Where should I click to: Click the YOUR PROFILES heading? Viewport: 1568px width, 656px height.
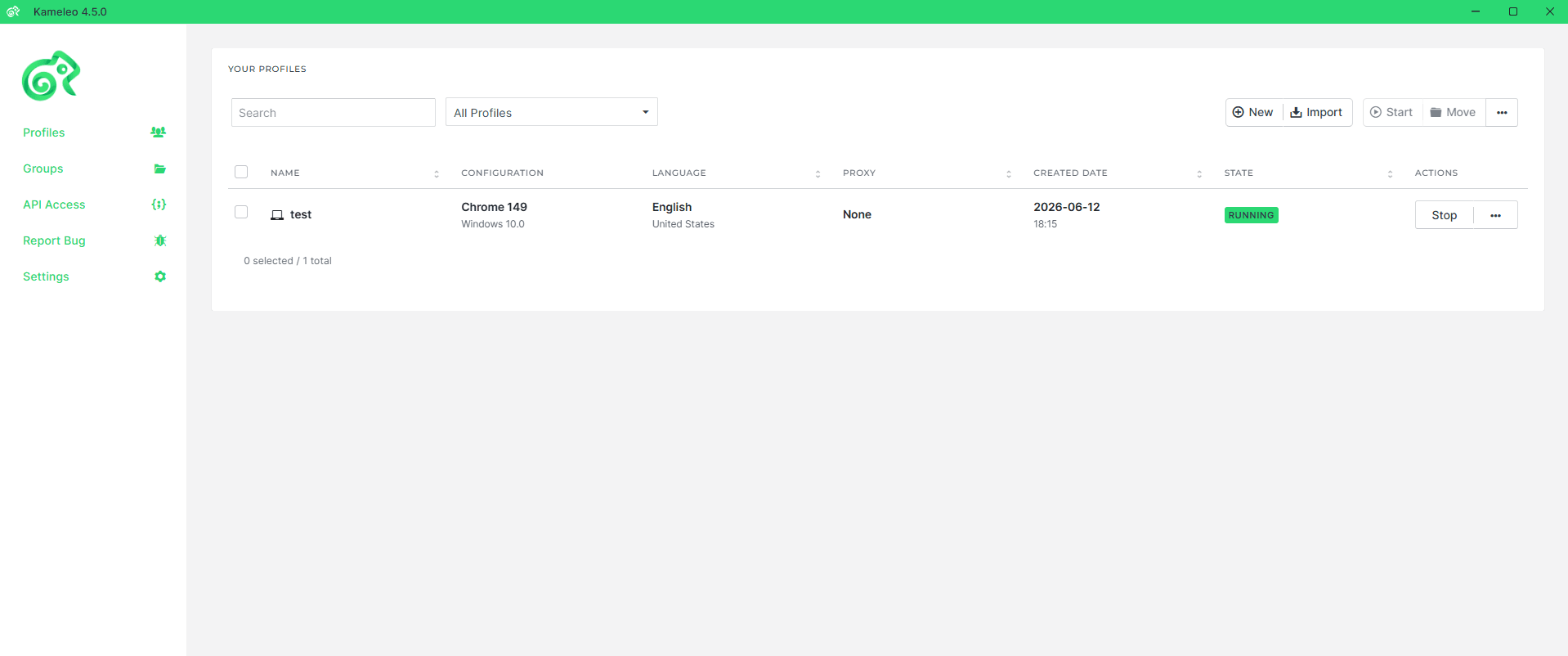coord(267,69)
